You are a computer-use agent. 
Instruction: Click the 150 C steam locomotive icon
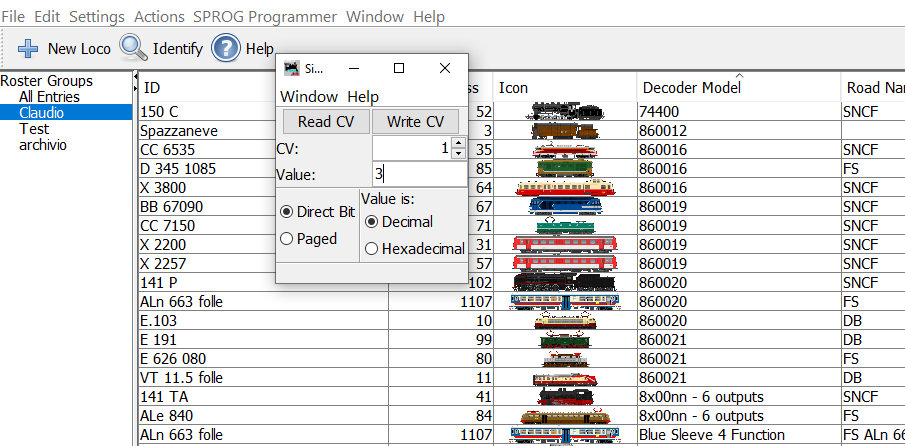(x=563, y=112)
